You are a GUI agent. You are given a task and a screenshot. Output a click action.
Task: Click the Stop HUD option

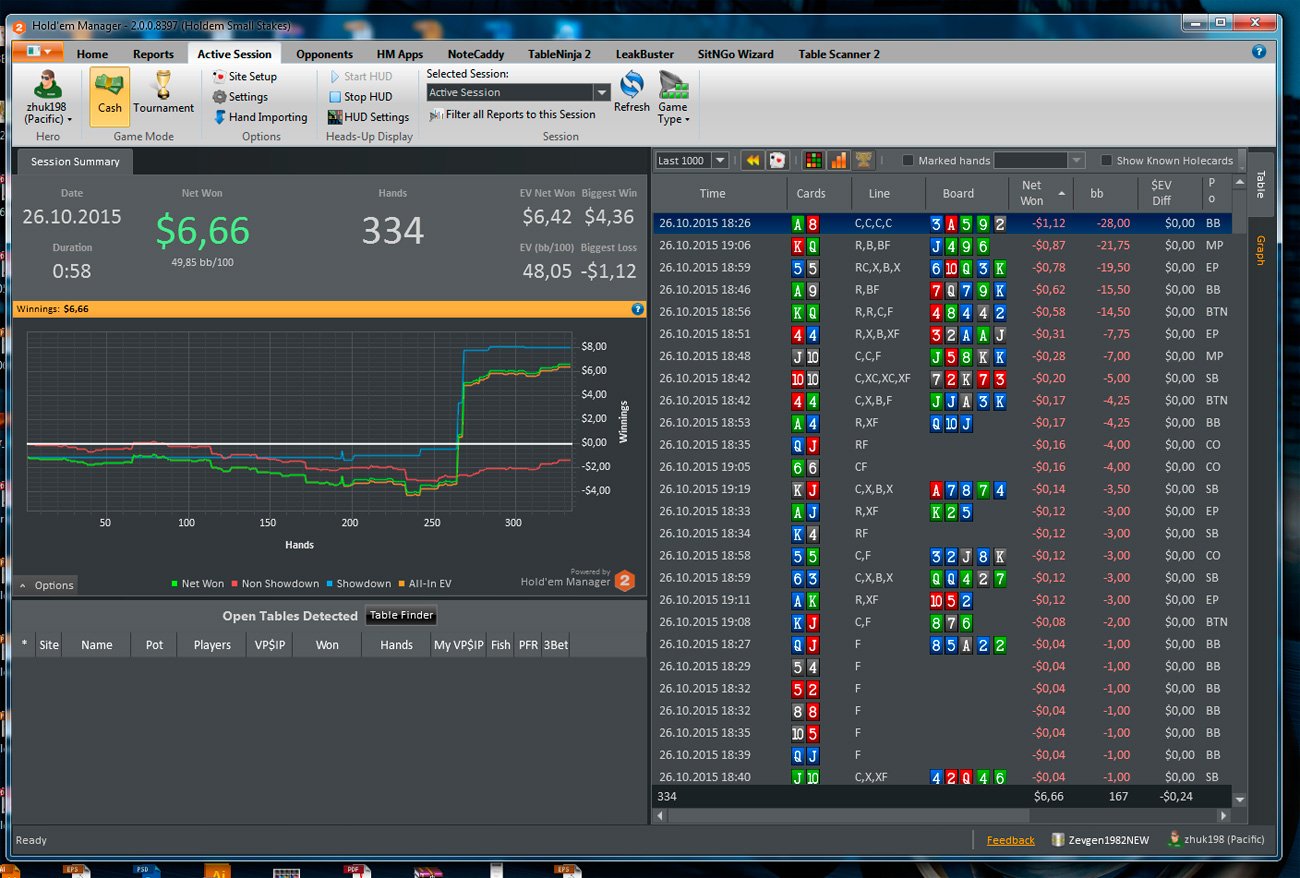pyautogui.click(x=360, y=97)
